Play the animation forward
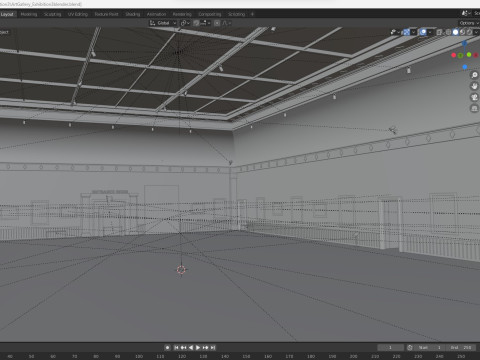The width and height of the screenshot is (480, 360). click(198, 348)
